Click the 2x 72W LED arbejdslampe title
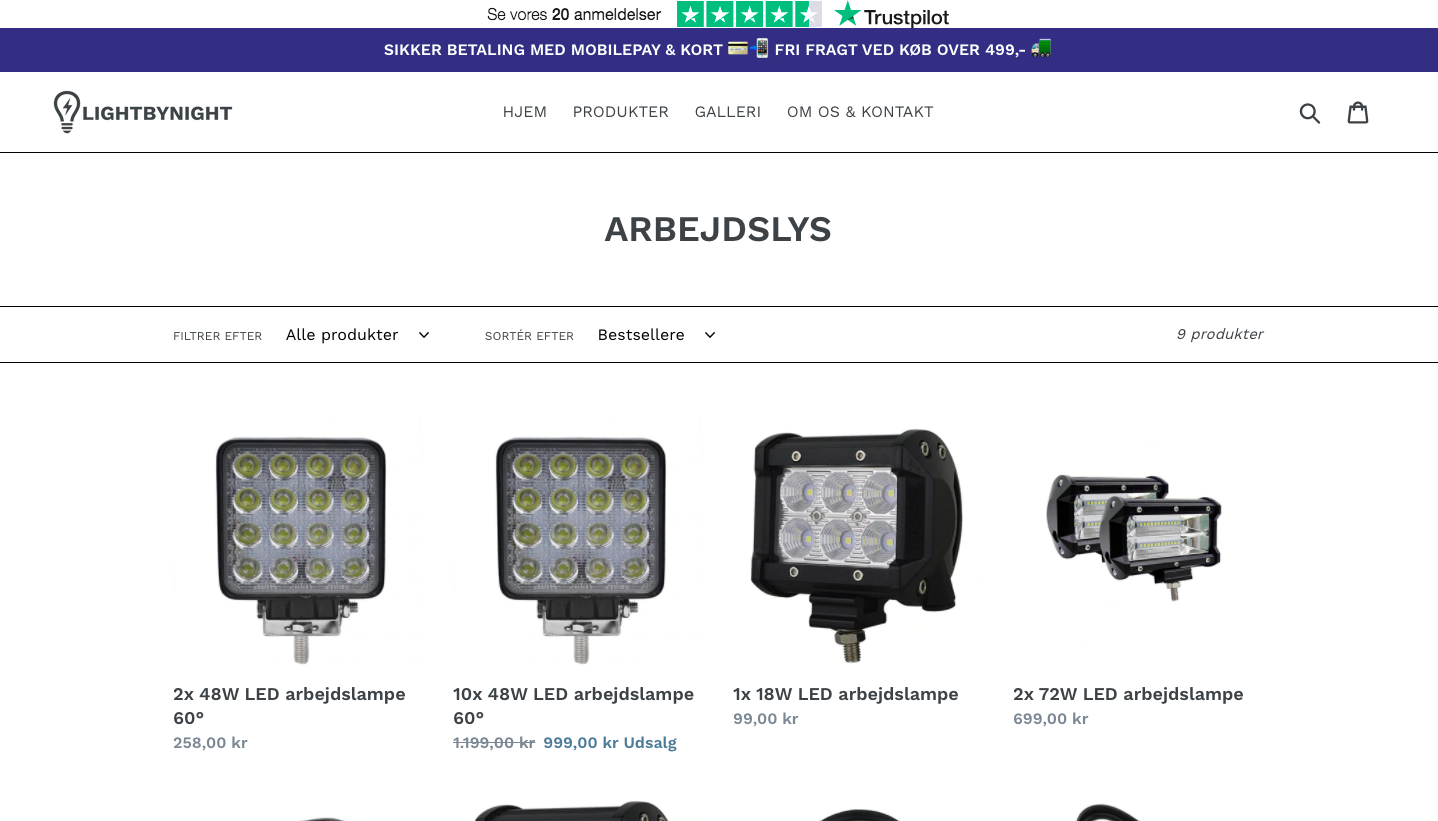The image size is (1438, 821). tap(1128, 694)
